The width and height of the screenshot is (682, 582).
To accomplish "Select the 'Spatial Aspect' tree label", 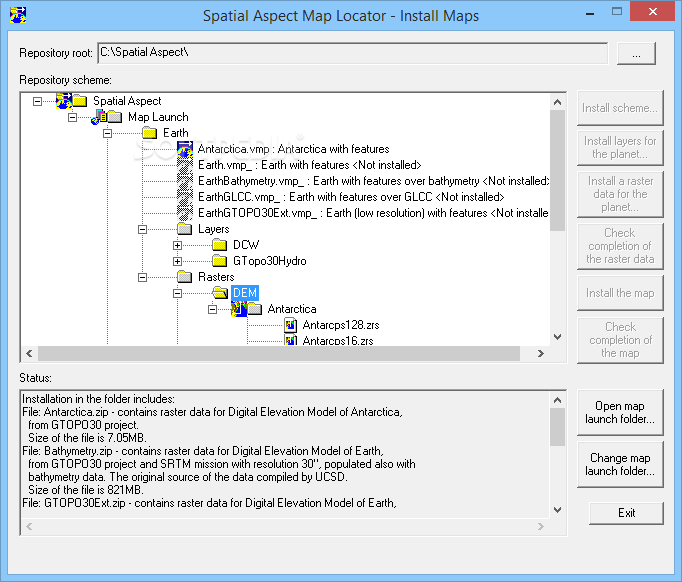I will 127,101.
